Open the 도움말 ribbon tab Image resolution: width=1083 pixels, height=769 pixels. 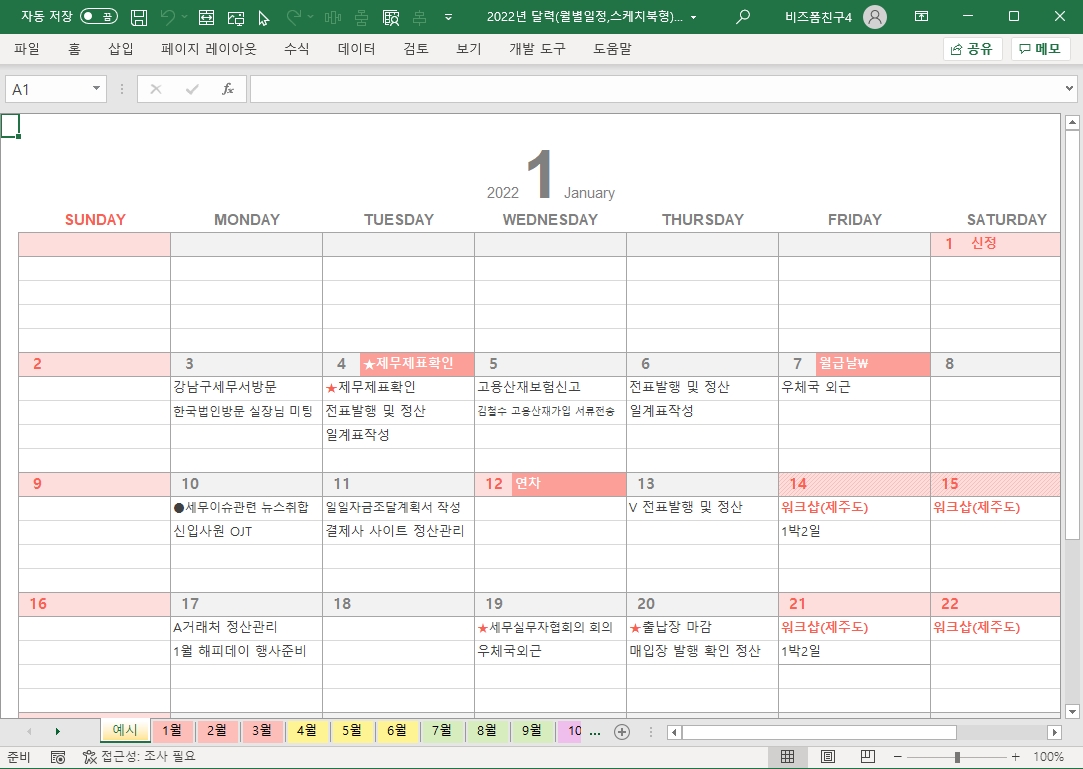point(613,48)
